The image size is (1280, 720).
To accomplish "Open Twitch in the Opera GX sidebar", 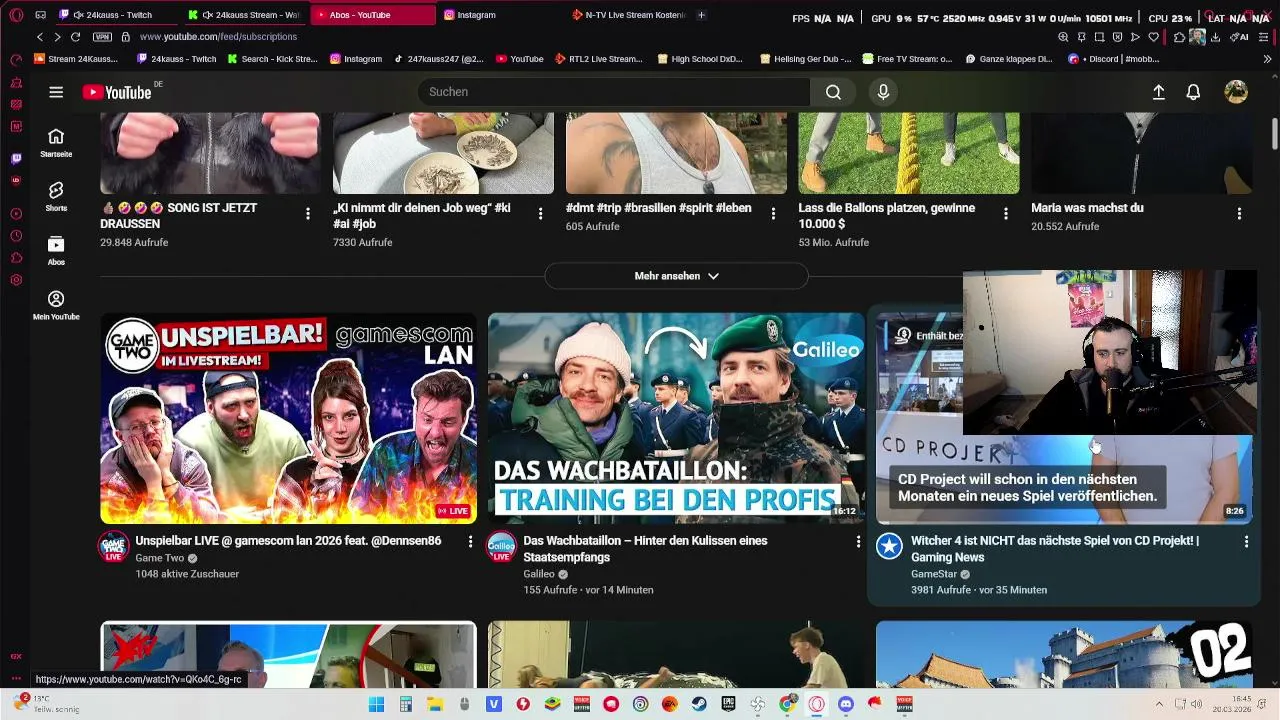I will [16, 159].
